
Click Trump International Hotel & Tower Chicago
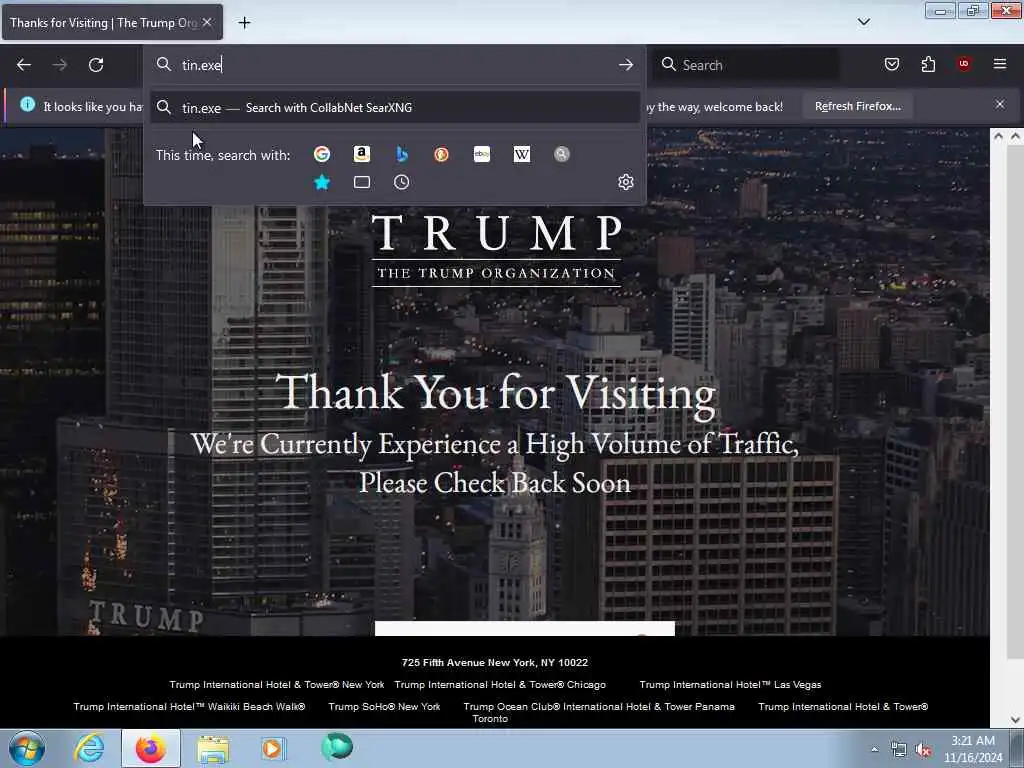coord(500,684)
